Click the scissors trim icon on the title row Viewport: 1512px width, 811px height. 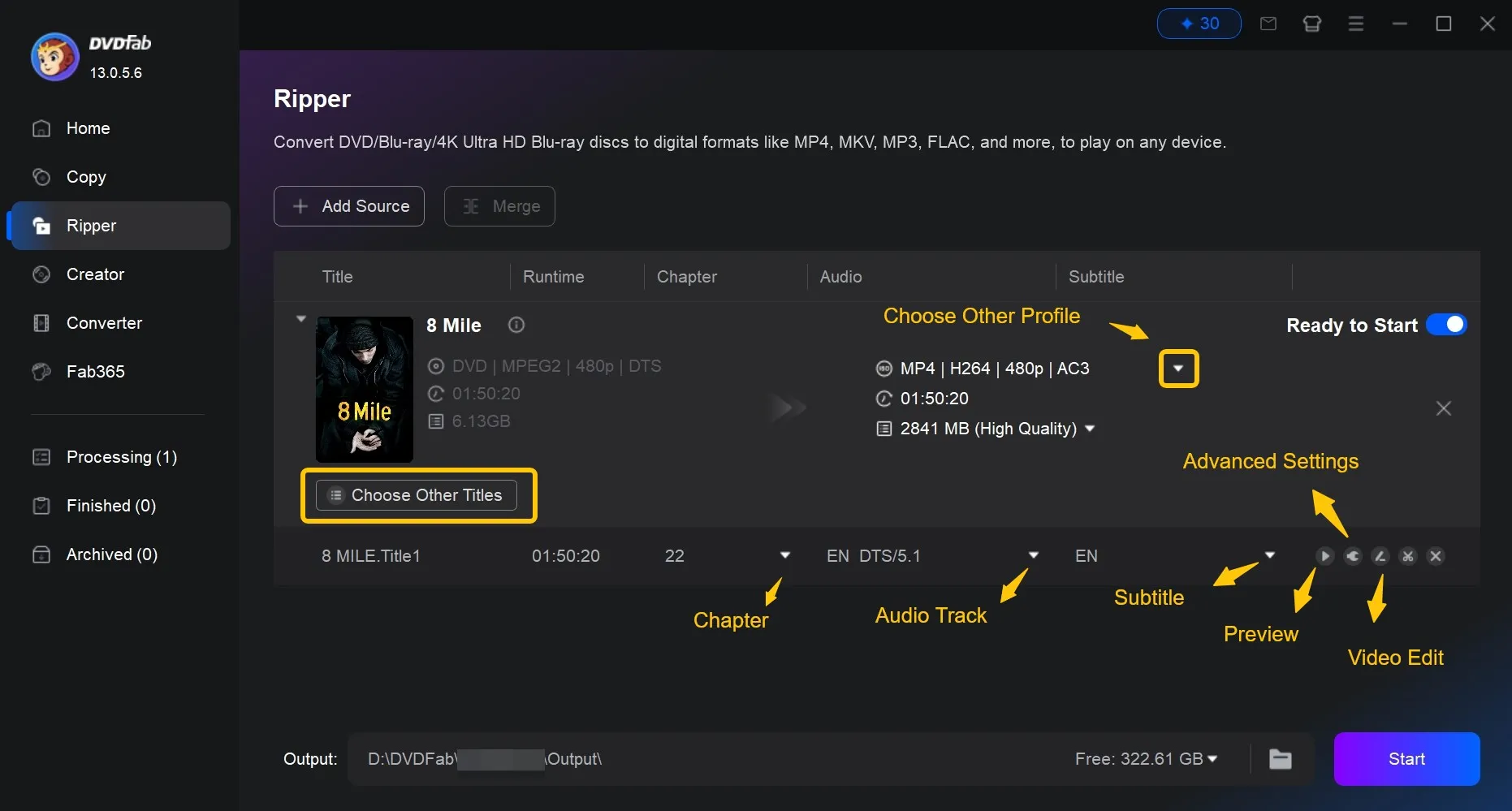point(1408,556)
